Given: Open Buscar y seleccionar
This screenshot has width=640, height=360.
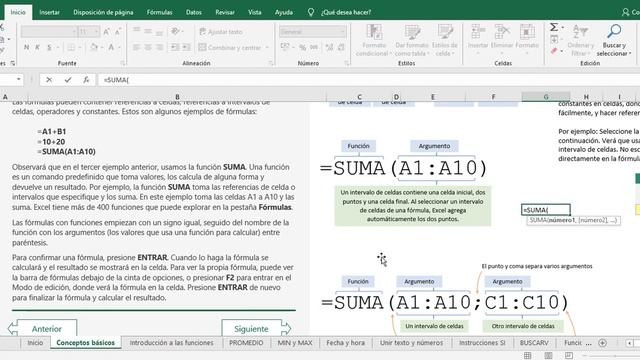Looking at the screenshot, I should click(614, 40).
